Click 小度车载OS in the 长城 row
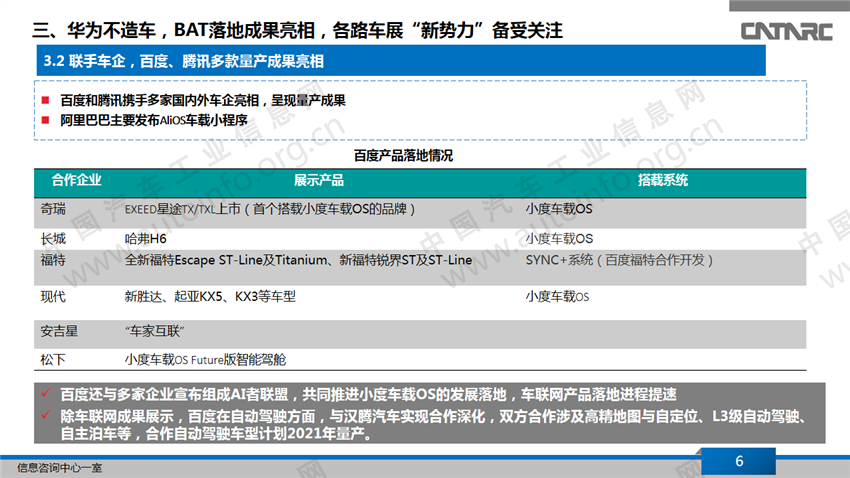 tap(559, 238)
